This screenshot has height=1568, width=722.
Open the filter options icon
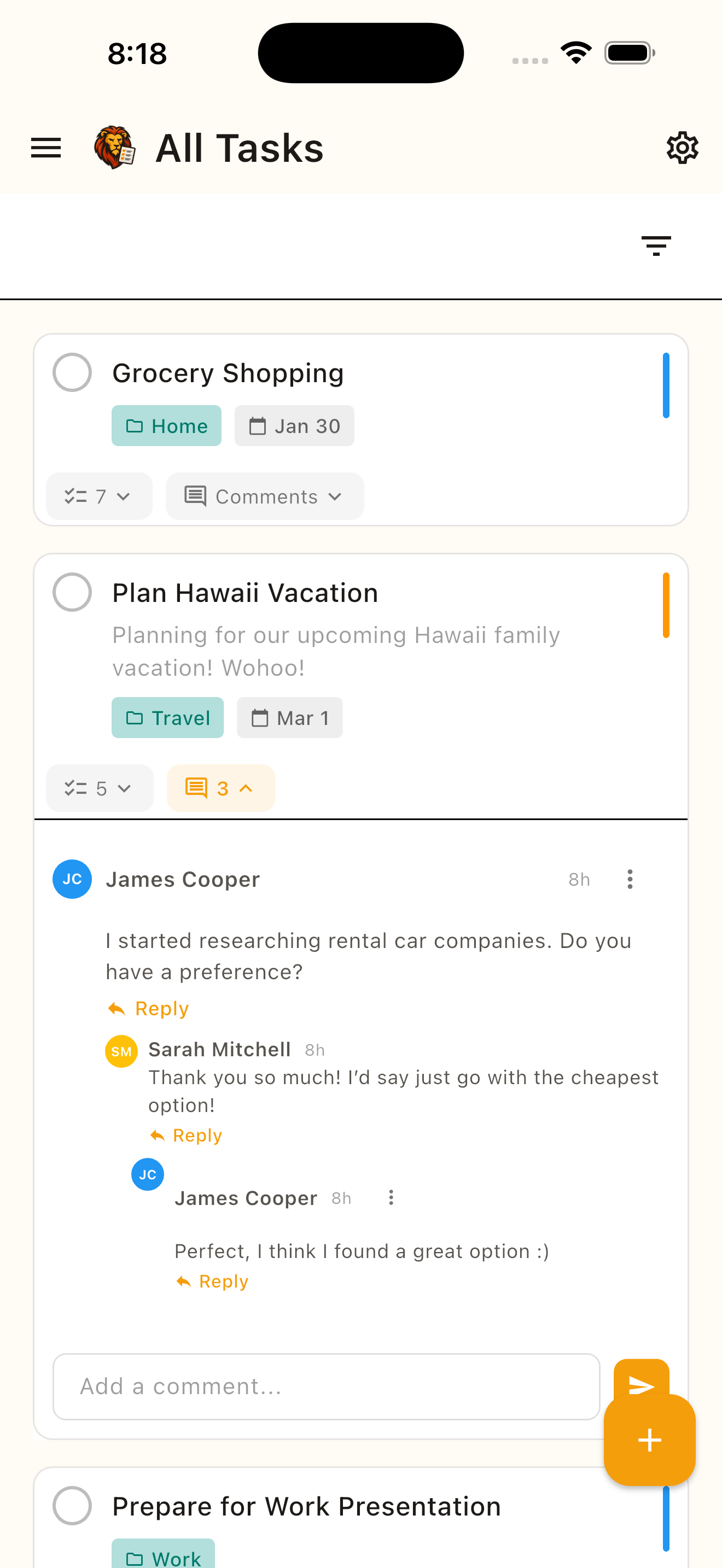tap(656, 246)
